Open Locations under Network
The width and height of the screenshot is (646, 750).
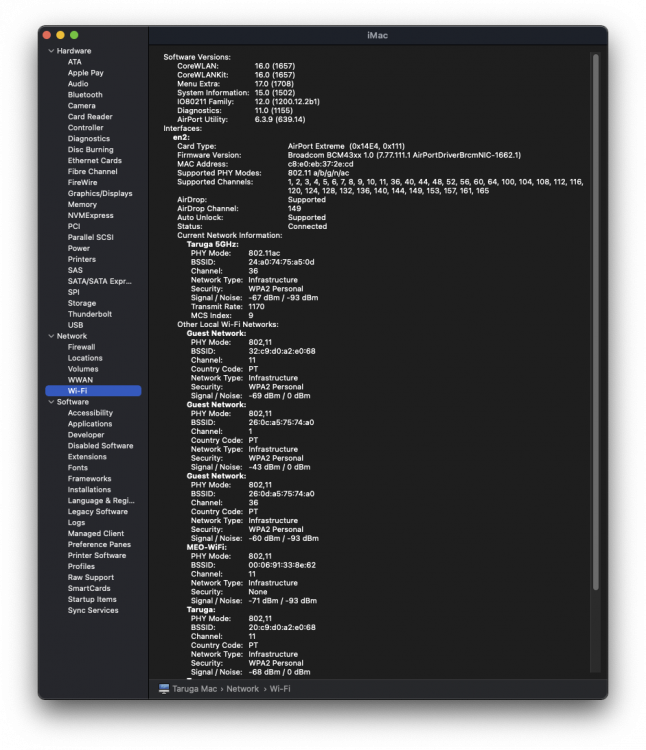coord(85,358)
